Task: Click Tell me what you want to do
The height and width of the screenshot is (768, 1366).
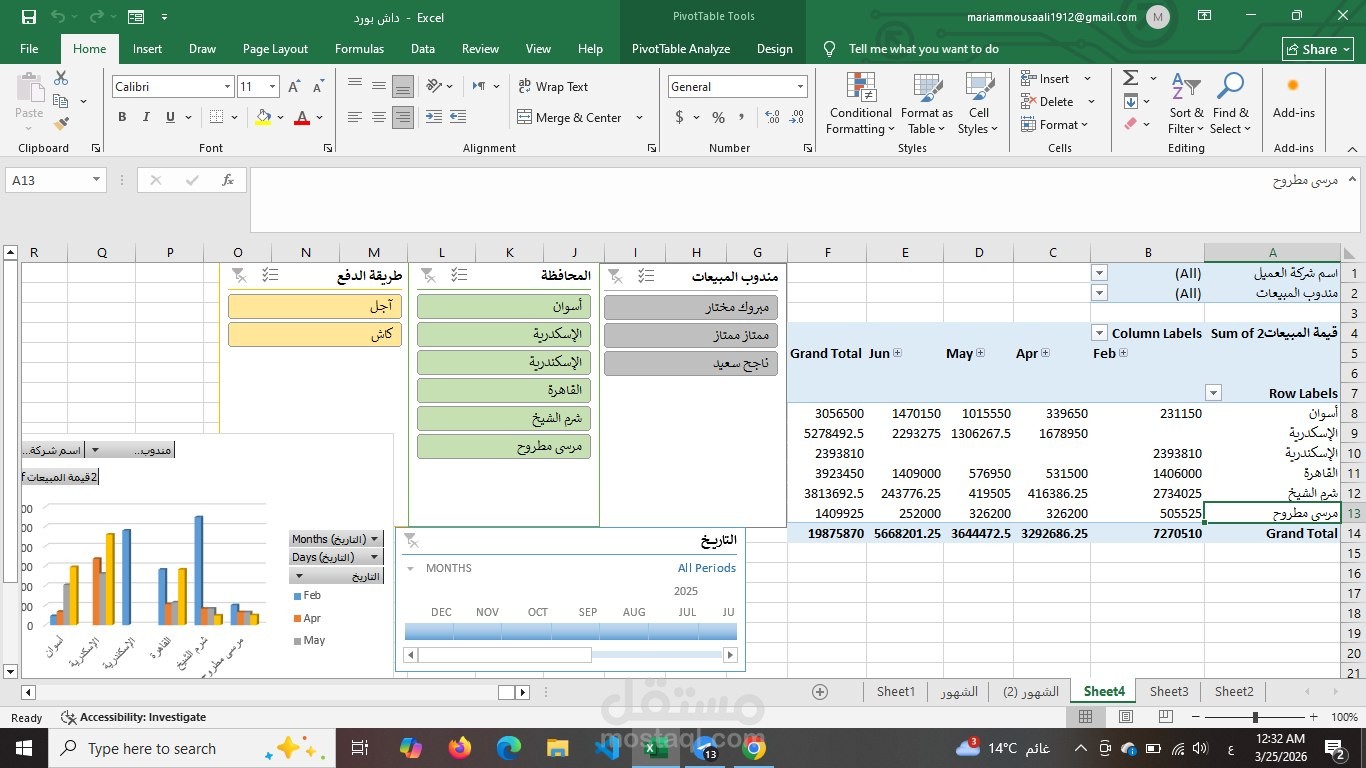Action: point(923,48)
